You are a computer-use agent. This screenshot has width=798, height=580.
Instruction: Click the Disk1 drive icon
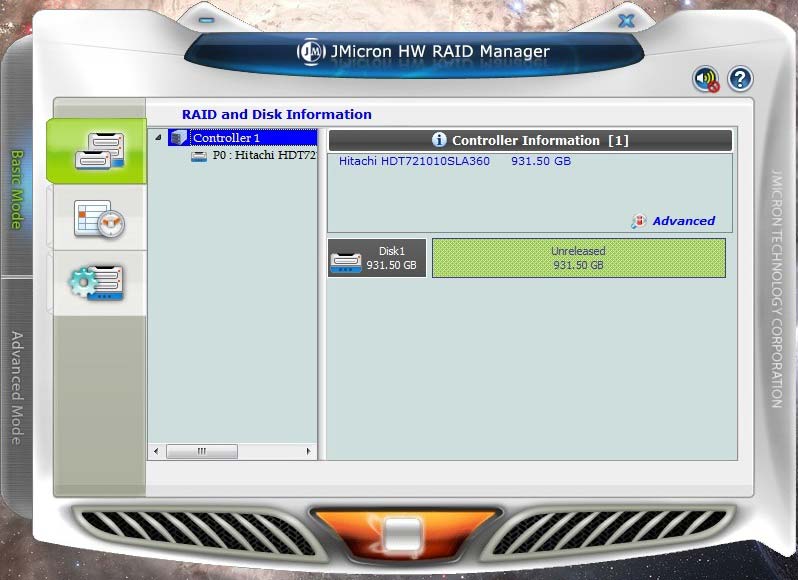(346, 259)
